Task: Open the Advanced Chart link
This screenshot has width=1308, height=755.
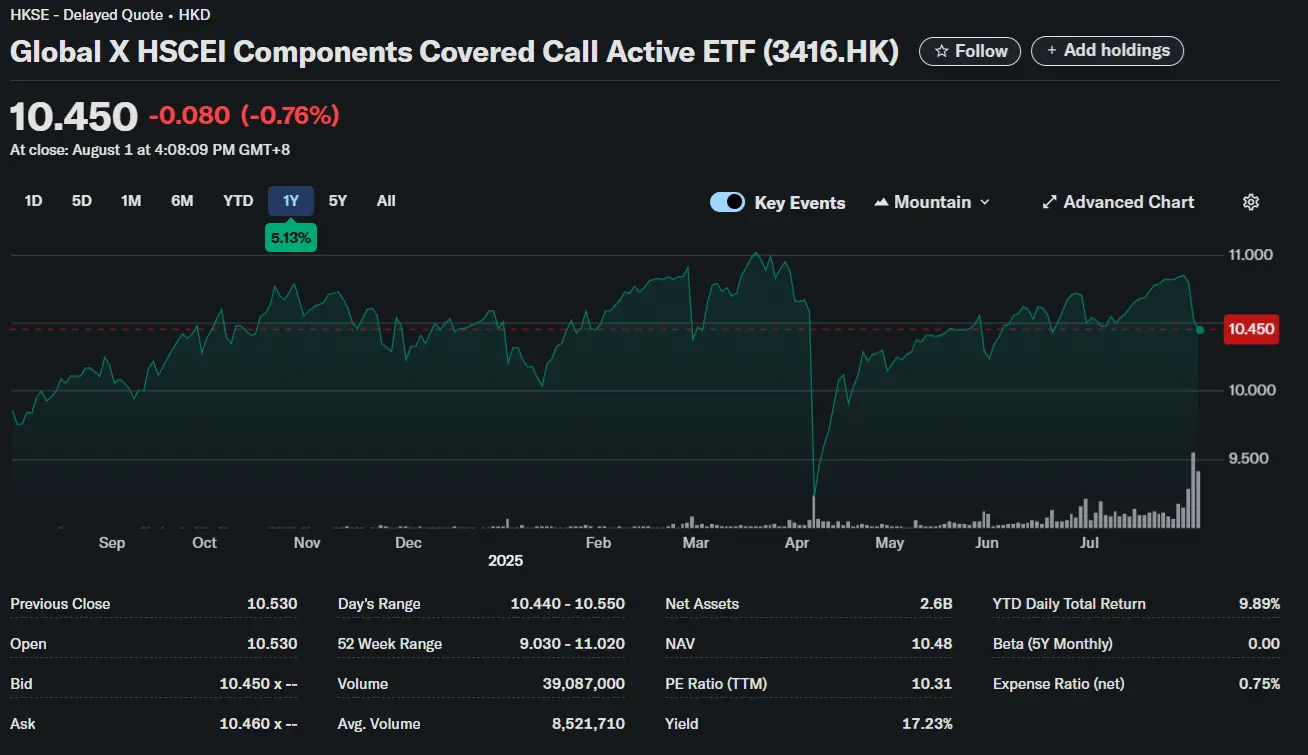Action: point(1118,202)
